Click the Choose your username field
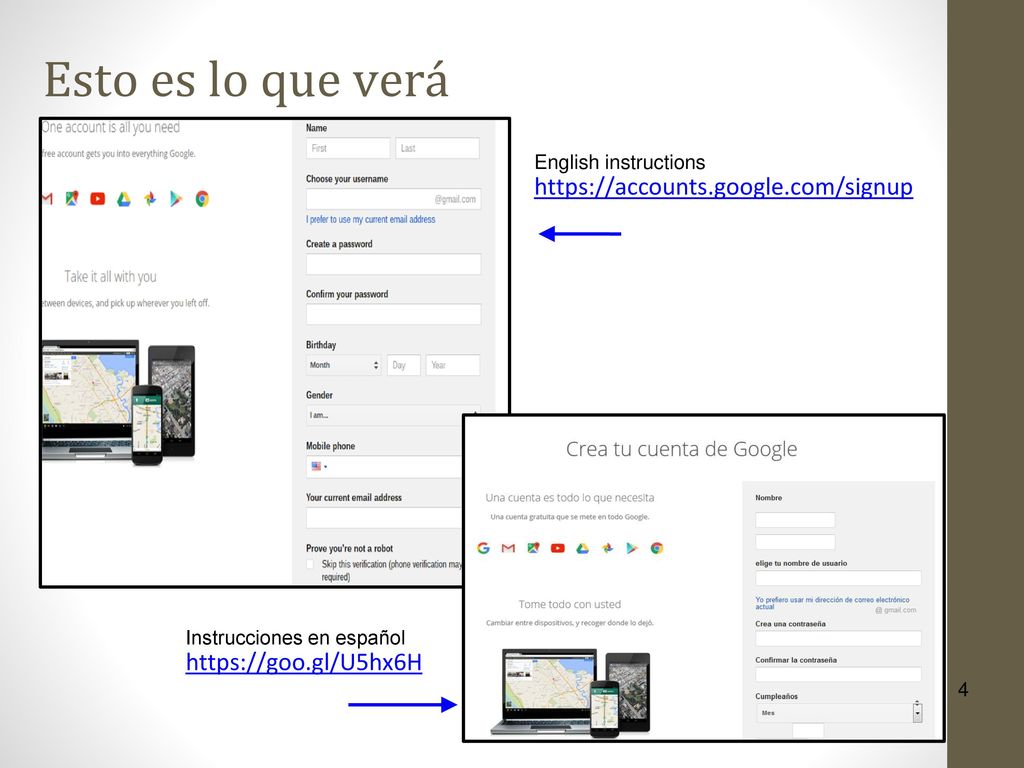 (x=393, y=199)
